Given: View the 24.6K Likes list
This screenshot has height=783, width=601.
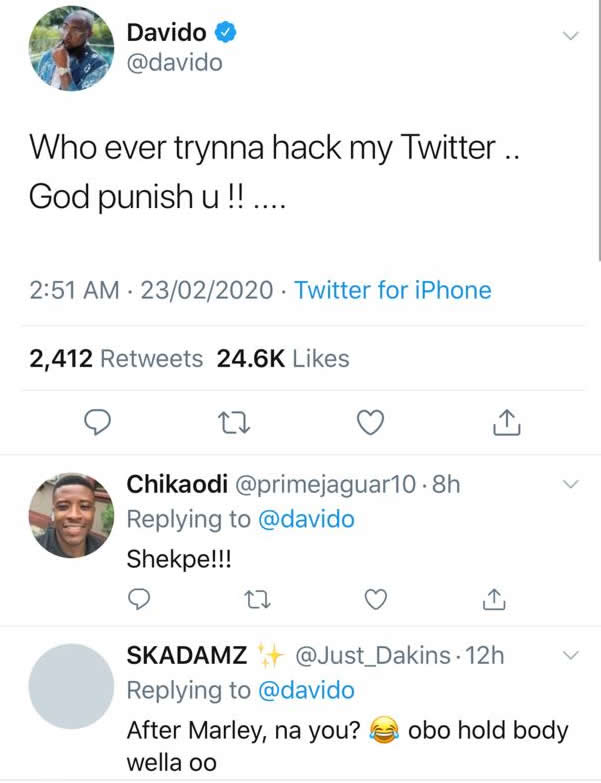Looking at the screenshot, I should pos(283,358).
